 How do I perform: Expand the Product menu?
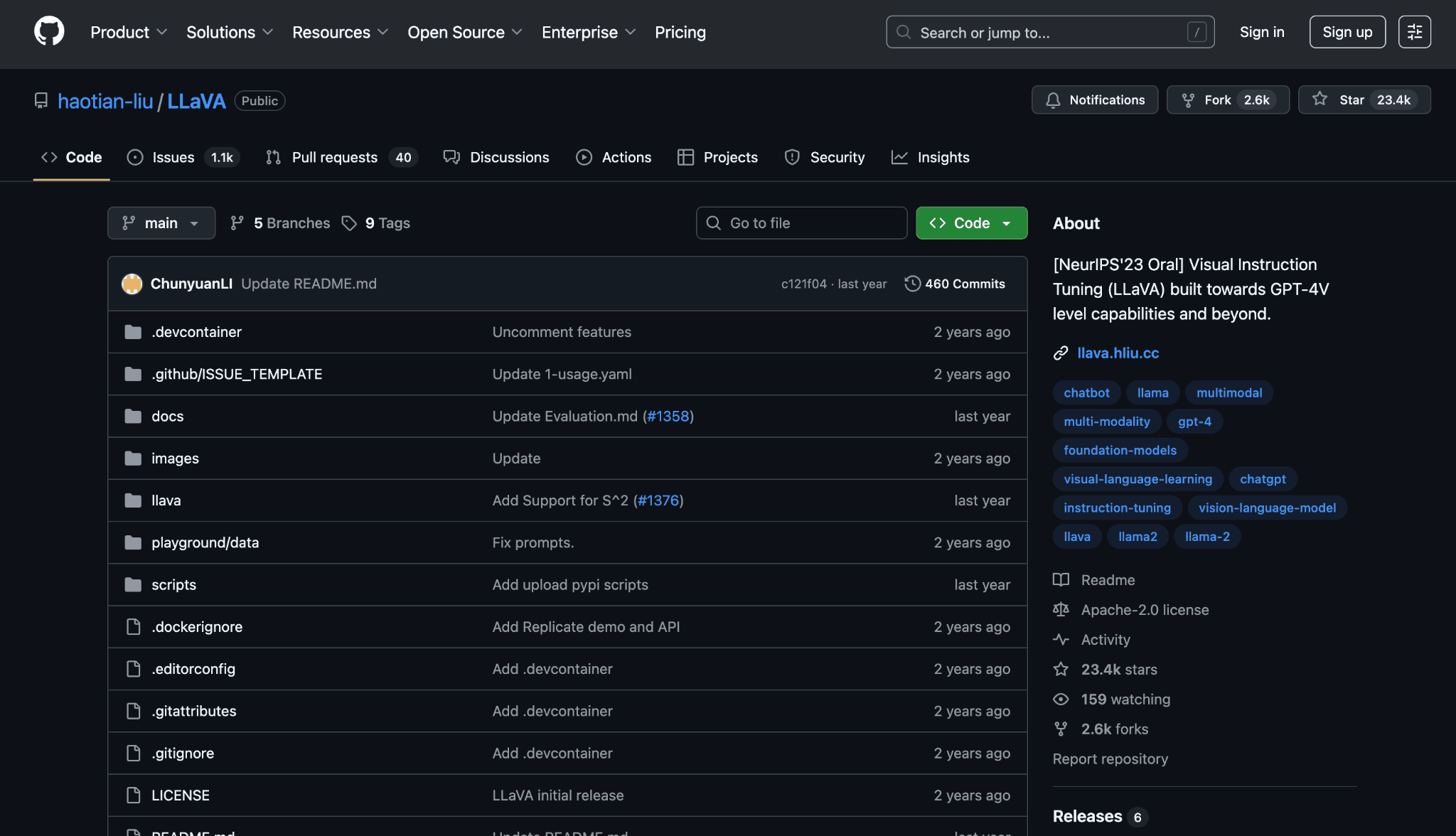click(x=129, y=32)
